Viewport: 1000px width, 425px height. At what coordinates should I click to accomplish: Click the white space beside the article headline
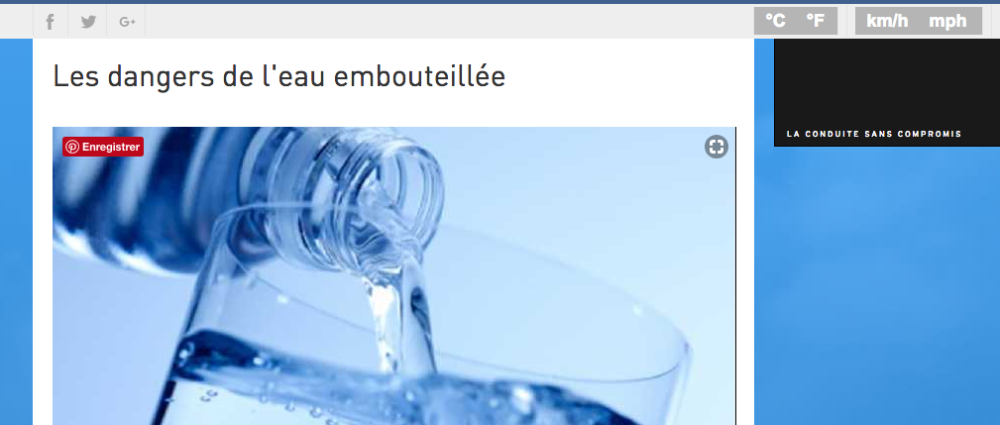(x=625, y=77)
